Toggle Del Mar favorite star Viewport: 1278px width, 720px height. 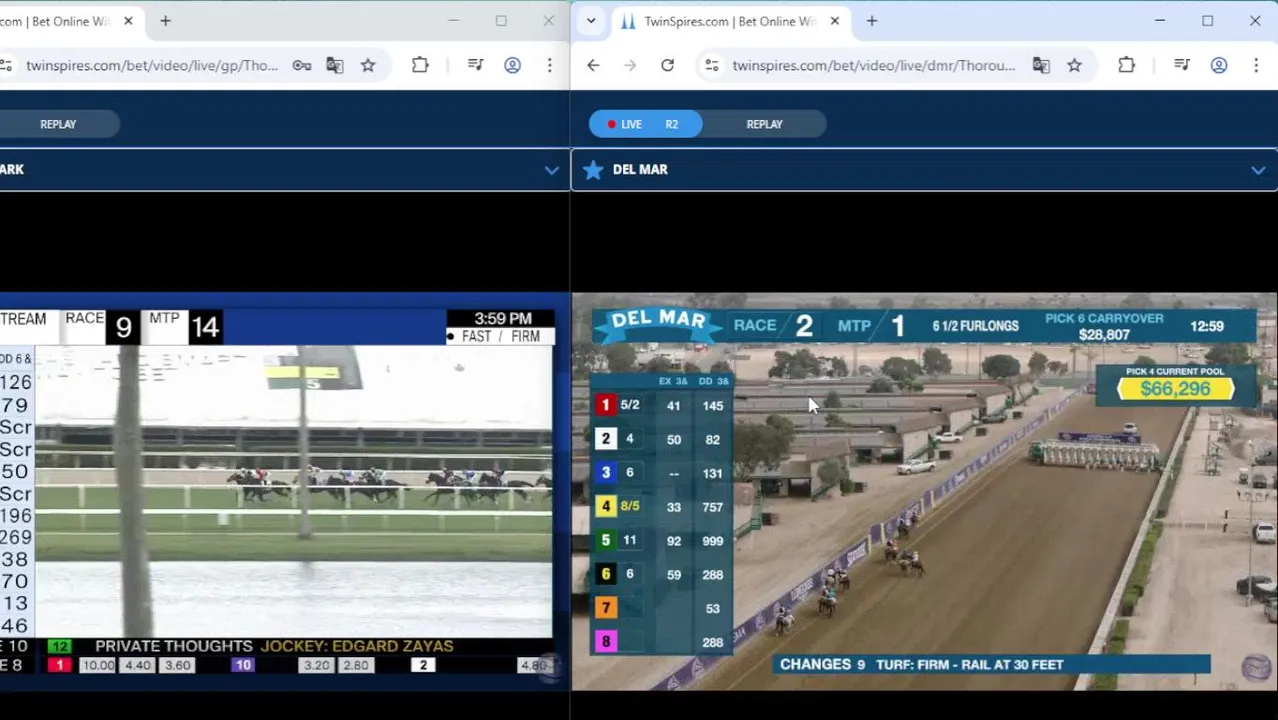coord(593,169)
